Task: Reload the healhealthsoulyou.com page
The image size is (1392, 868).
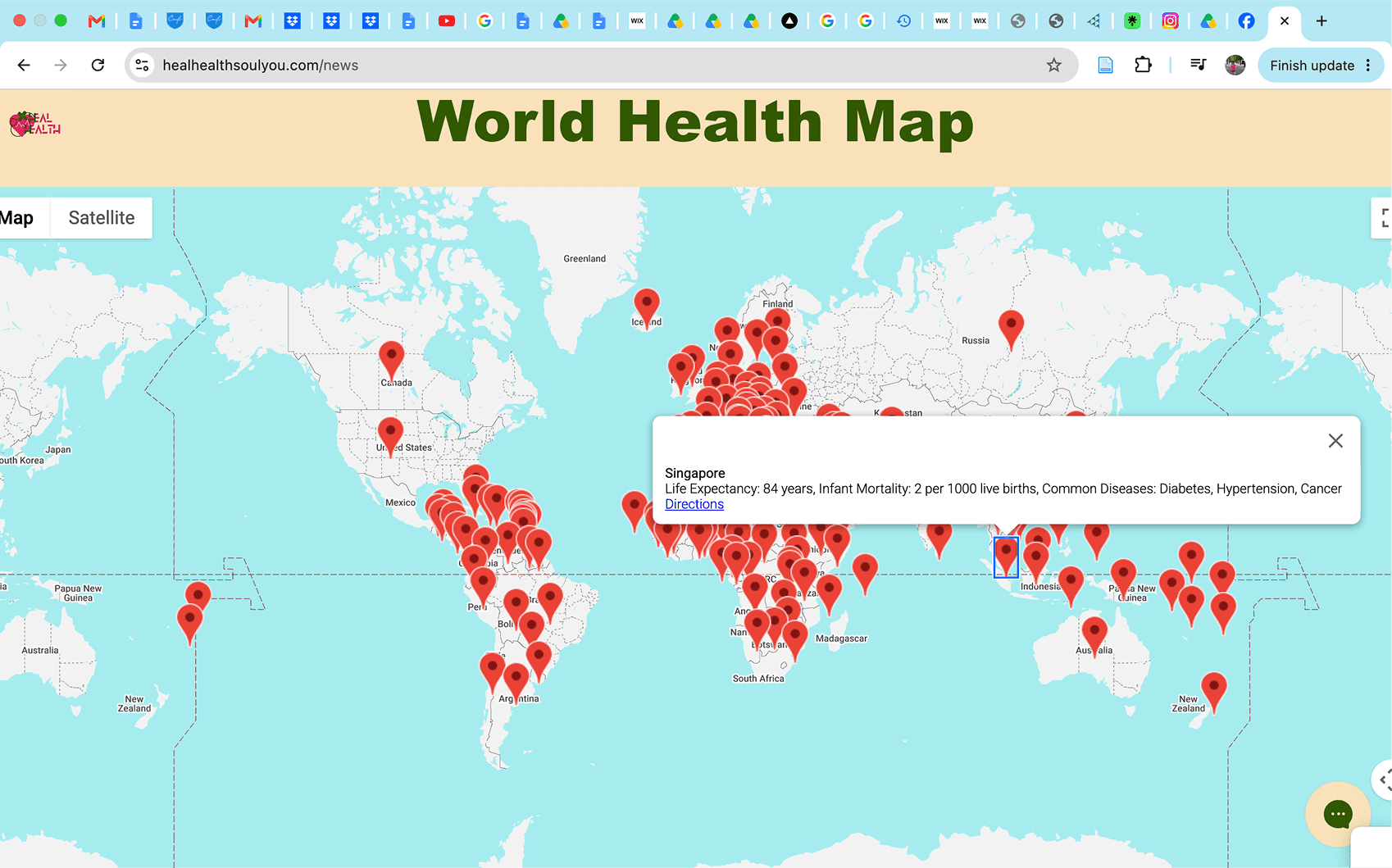Action: pos(98,65)
